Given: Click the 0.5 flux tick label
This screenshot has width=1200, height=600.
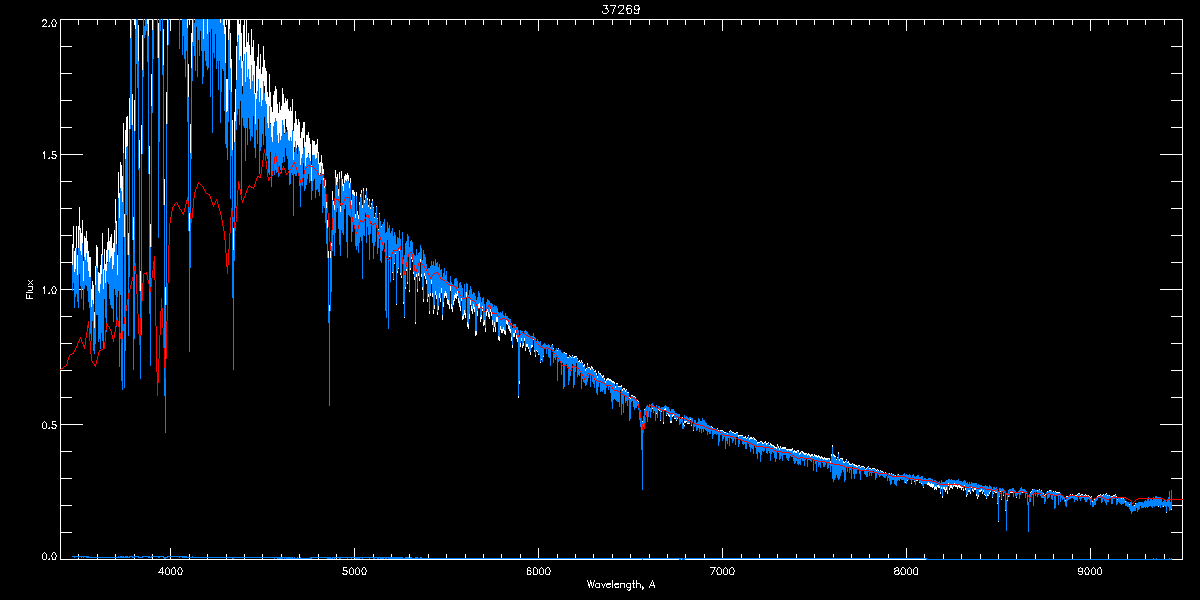Looking at the screenshot, I should (x=47, y=424).
